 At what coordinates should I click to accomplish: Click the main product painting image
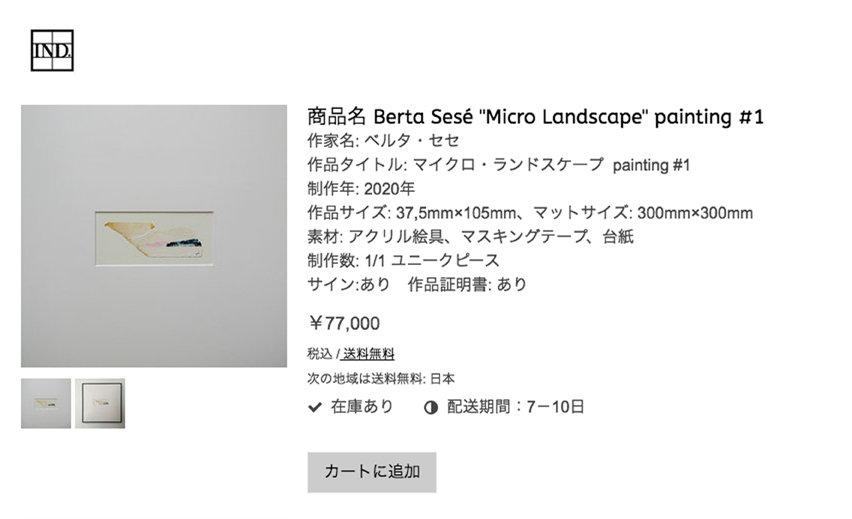point(154,236)
